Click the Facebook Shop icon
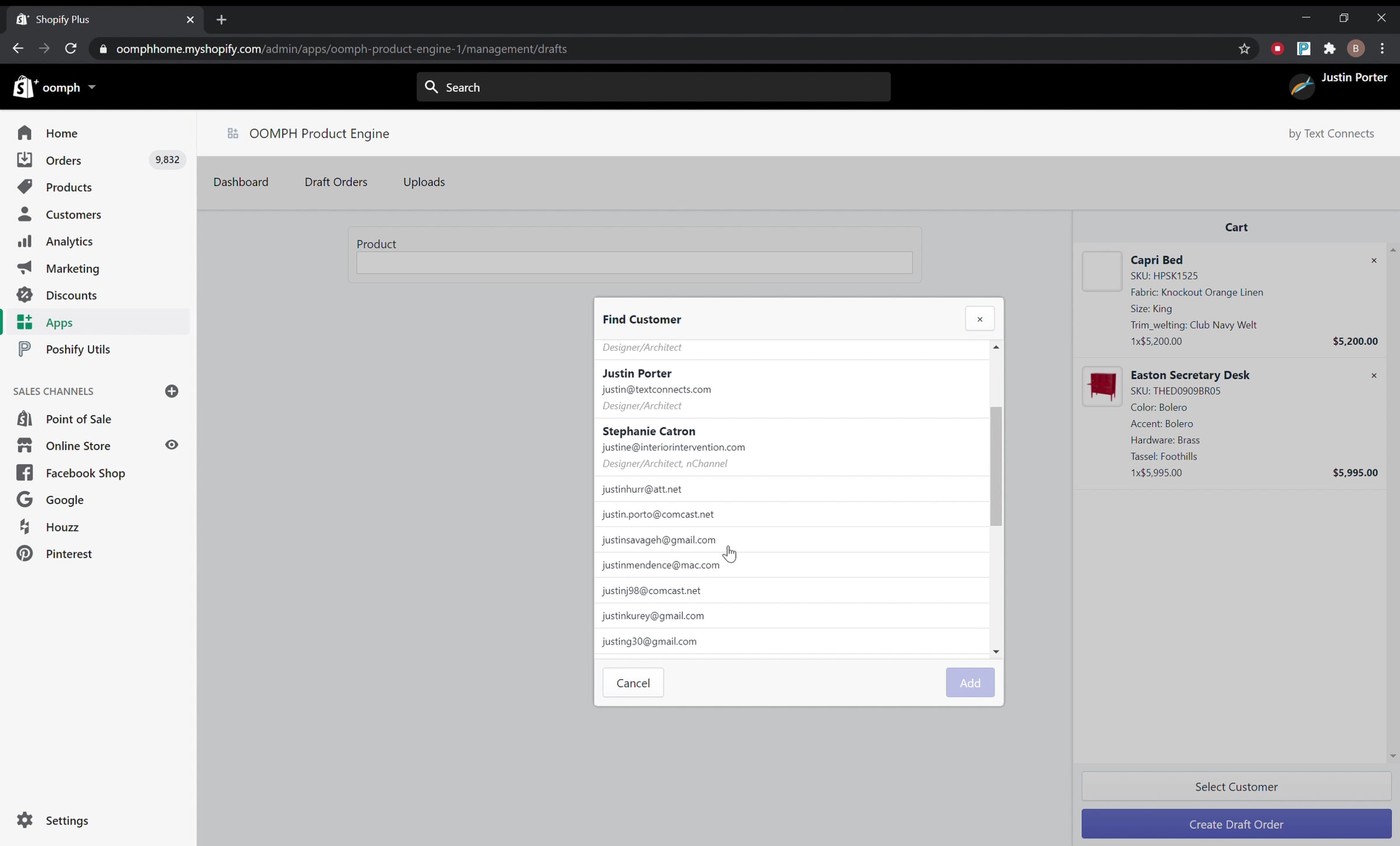1400x846 pixels. pyautogui.click(x=24, y=473)
